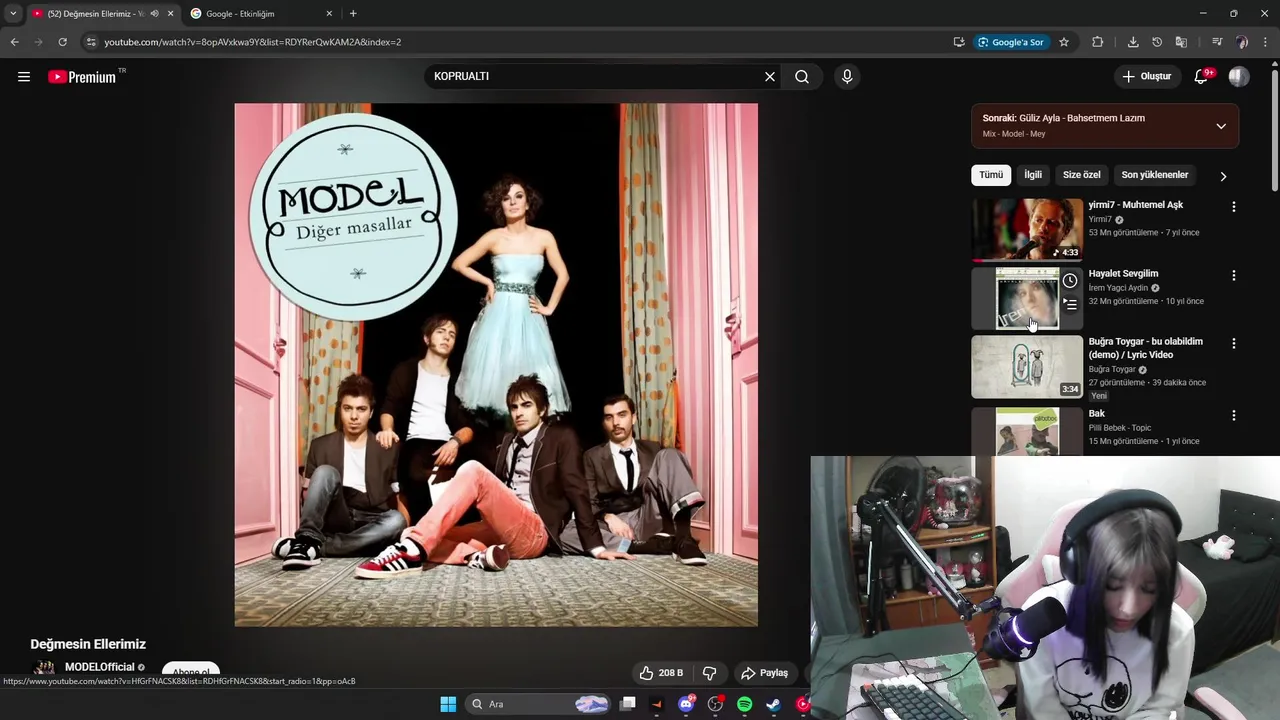
Task: Add Hayalet Sevgilim to Watch Later
Action: pyautogui.click(x=1070, y=281)
